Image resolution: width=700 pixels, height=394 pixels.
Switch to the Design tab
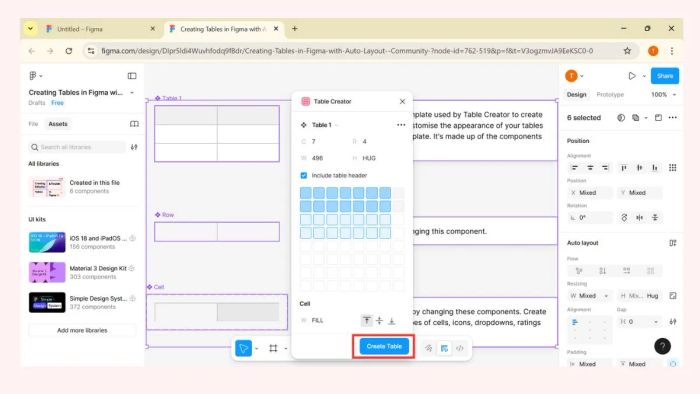pyautogui.click(x=576, y=95)
